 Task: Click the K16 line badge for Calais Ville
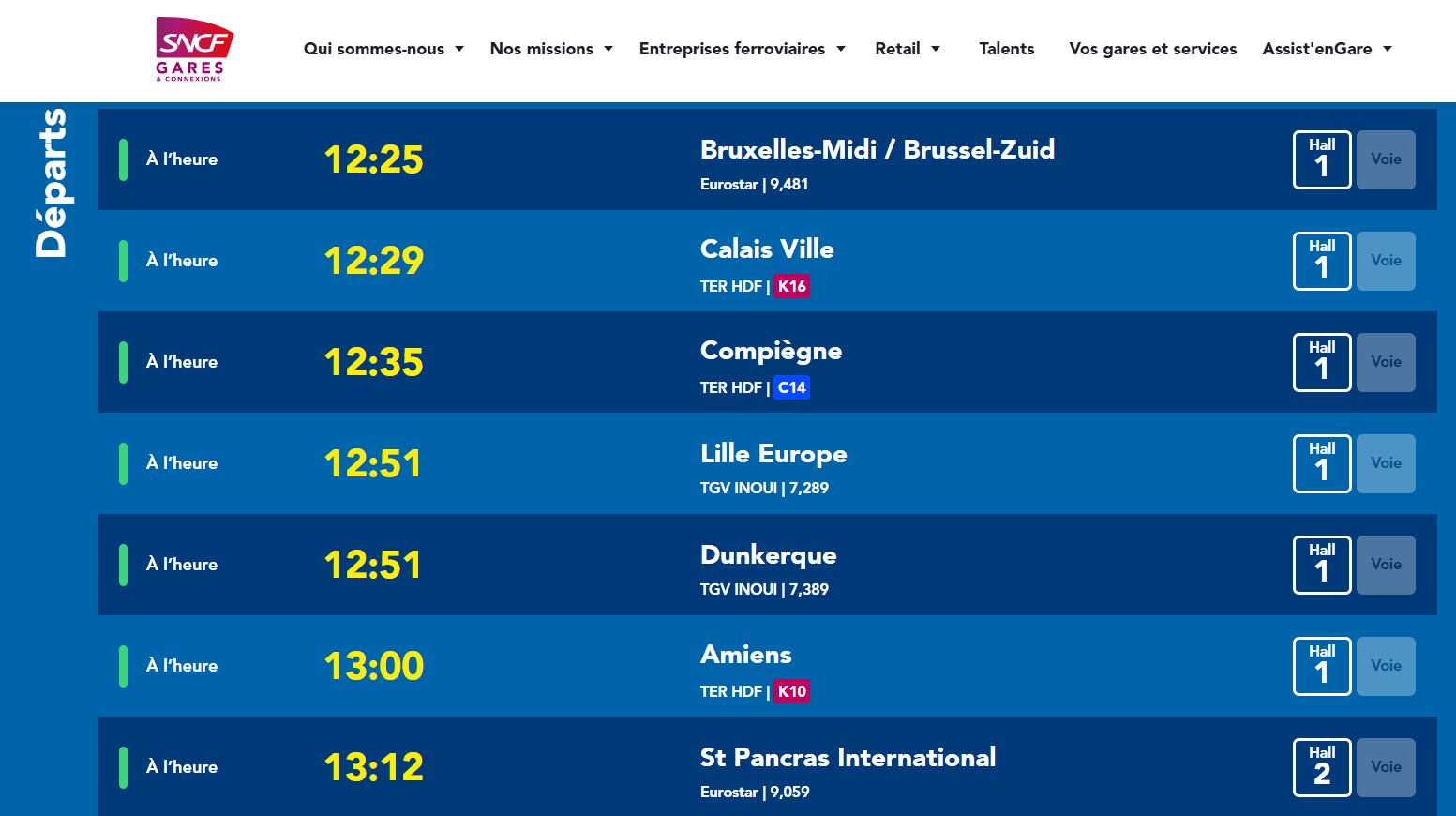click(x=791, y=286)
